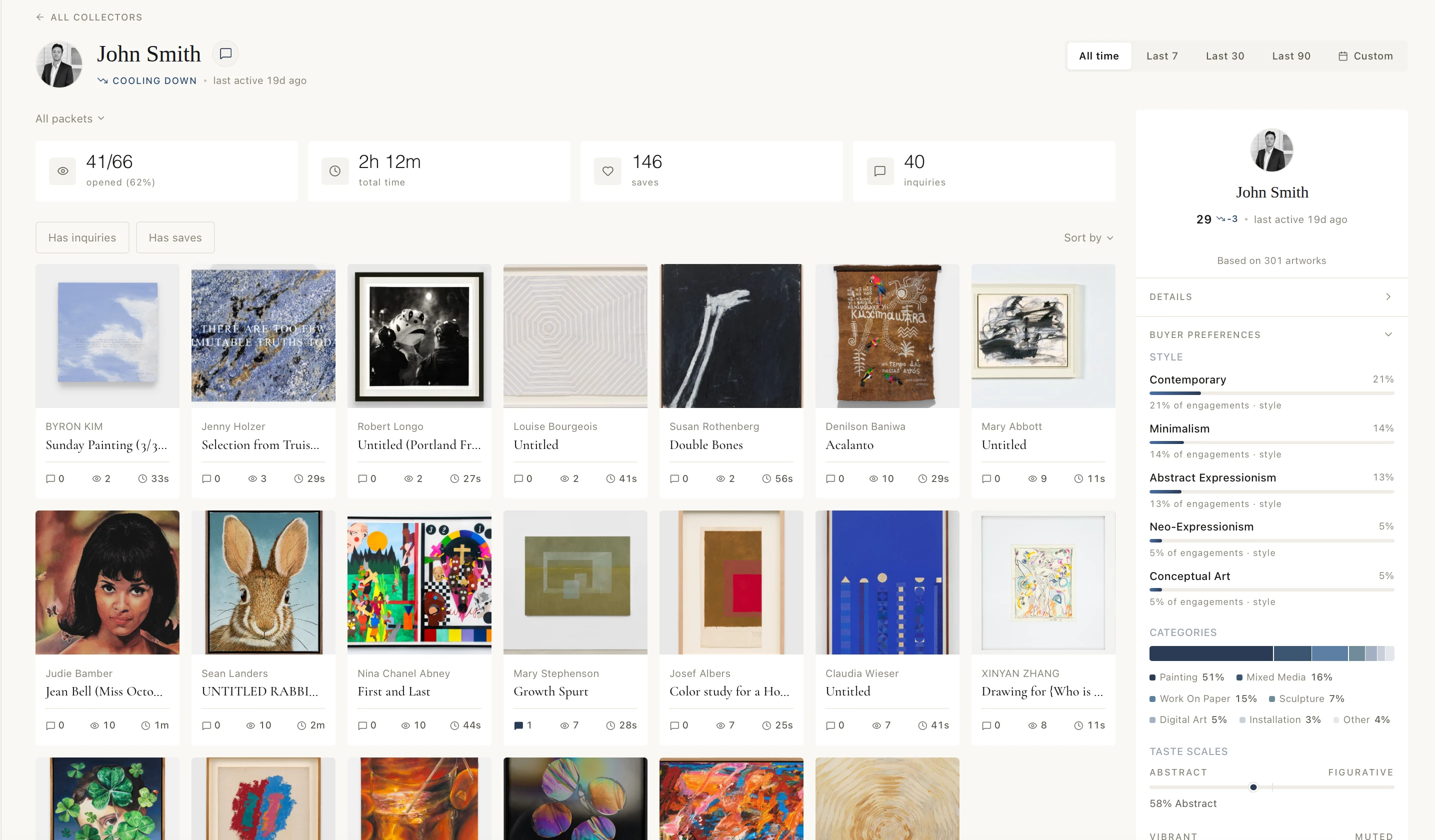Screen dimensions: 1435x840
Task: Click the heart icon in the saves card
Action: 607,171
